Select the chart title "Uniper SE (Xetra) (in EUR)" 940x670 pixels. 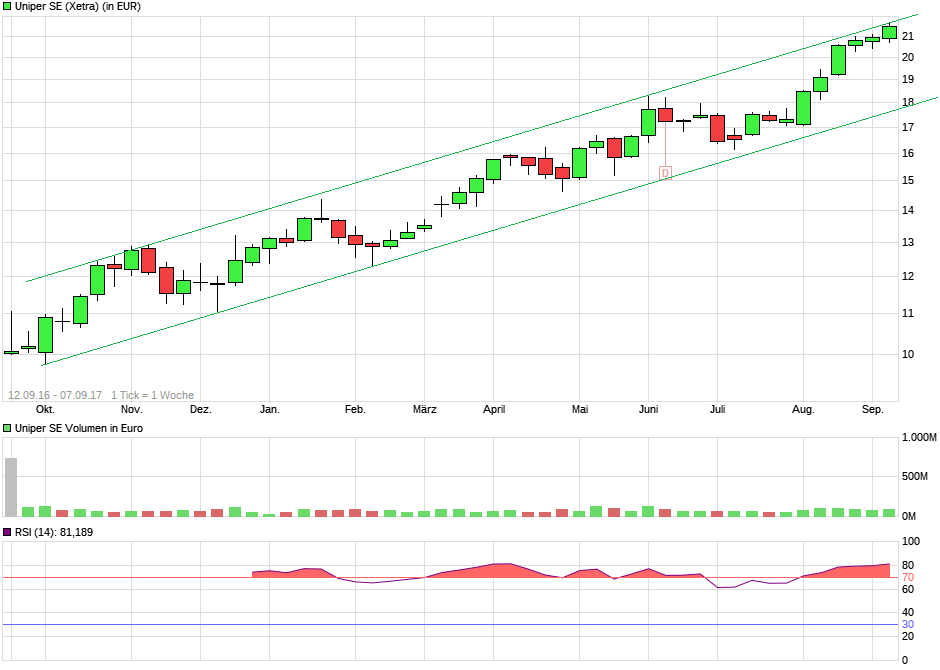click(78, 7)
